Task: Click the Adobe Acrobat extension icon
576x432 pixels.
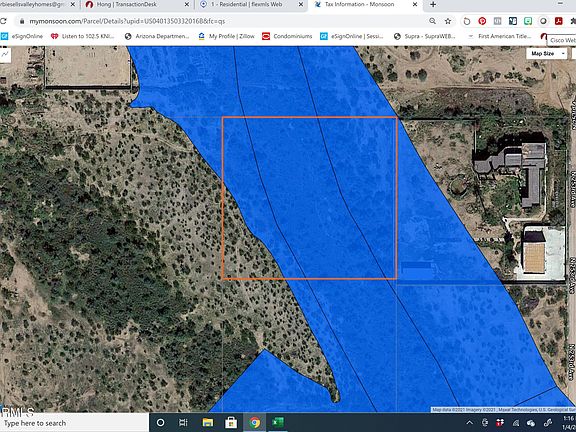Action: [559, 21]
